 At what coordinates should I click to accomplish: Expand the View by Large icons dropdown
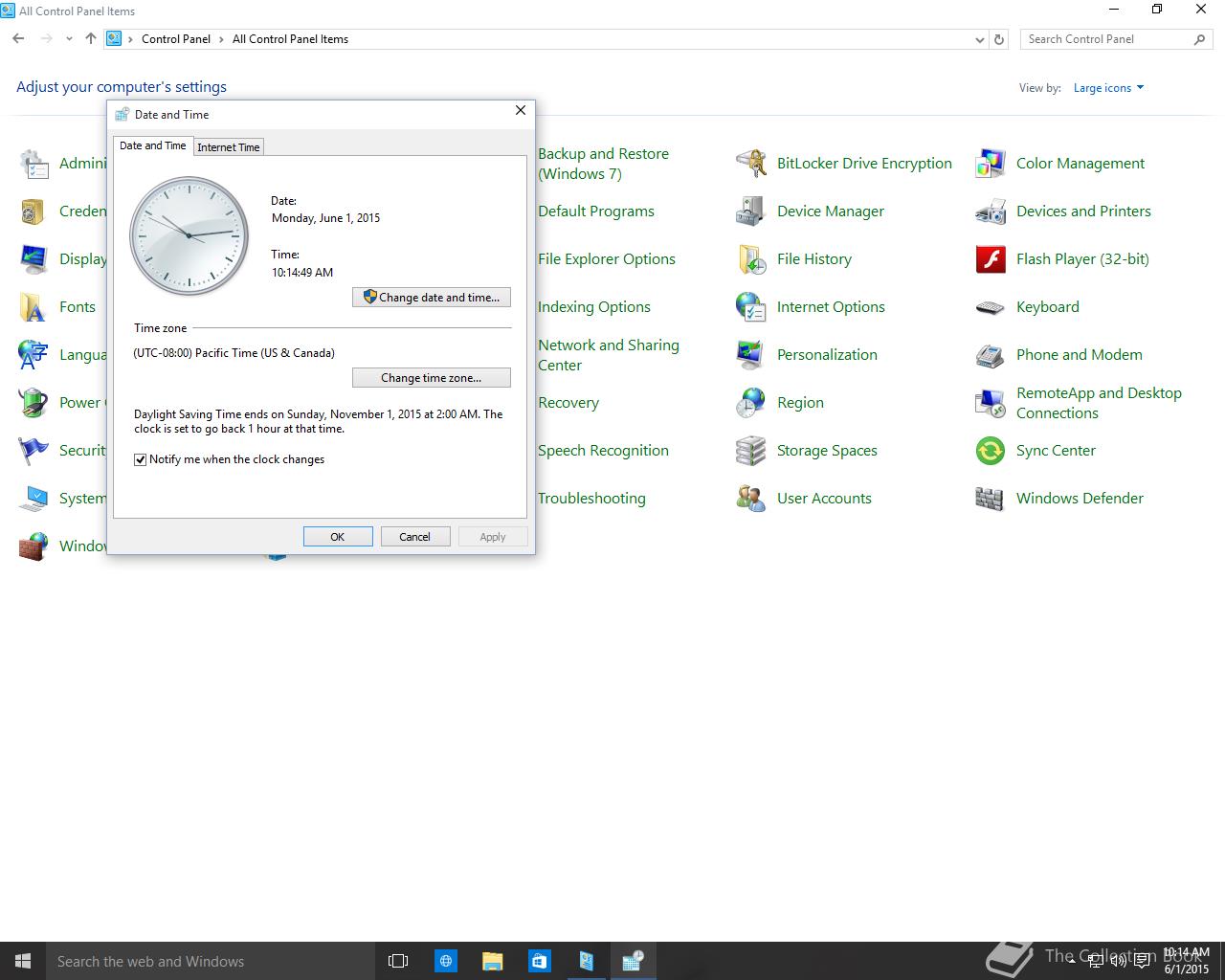pos(1109,88)
